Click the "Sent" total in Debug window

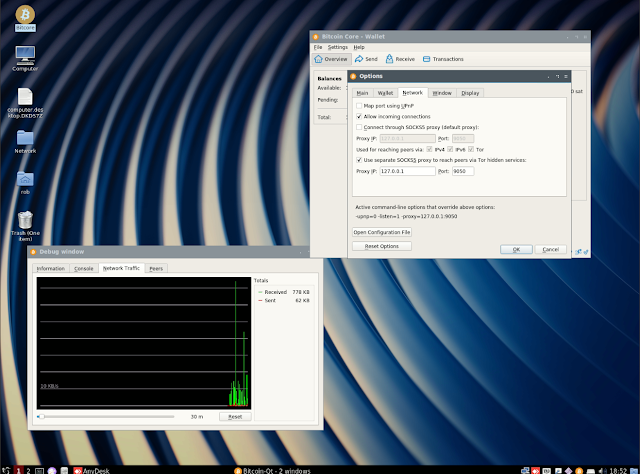[284, 300]
